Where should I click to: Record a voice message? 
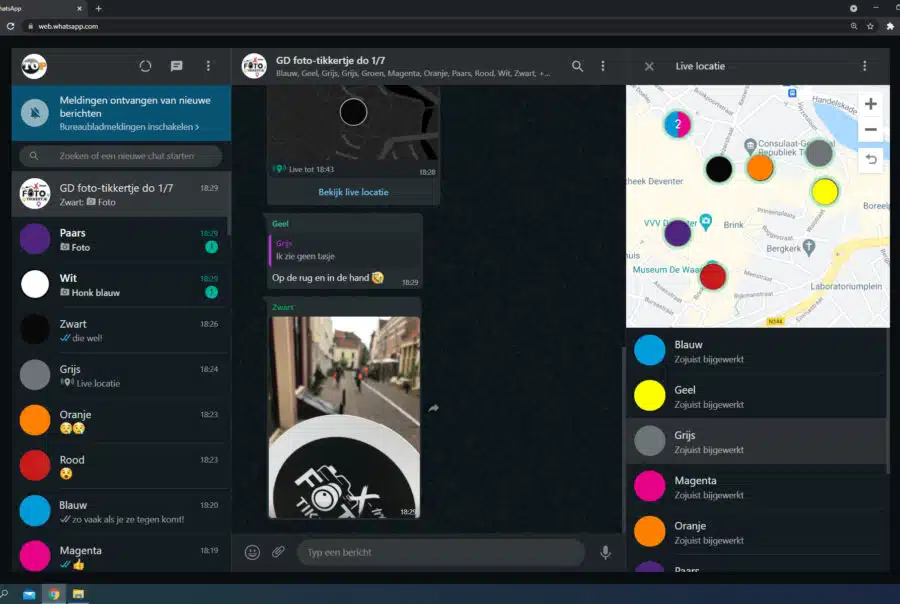pos(605,552)
